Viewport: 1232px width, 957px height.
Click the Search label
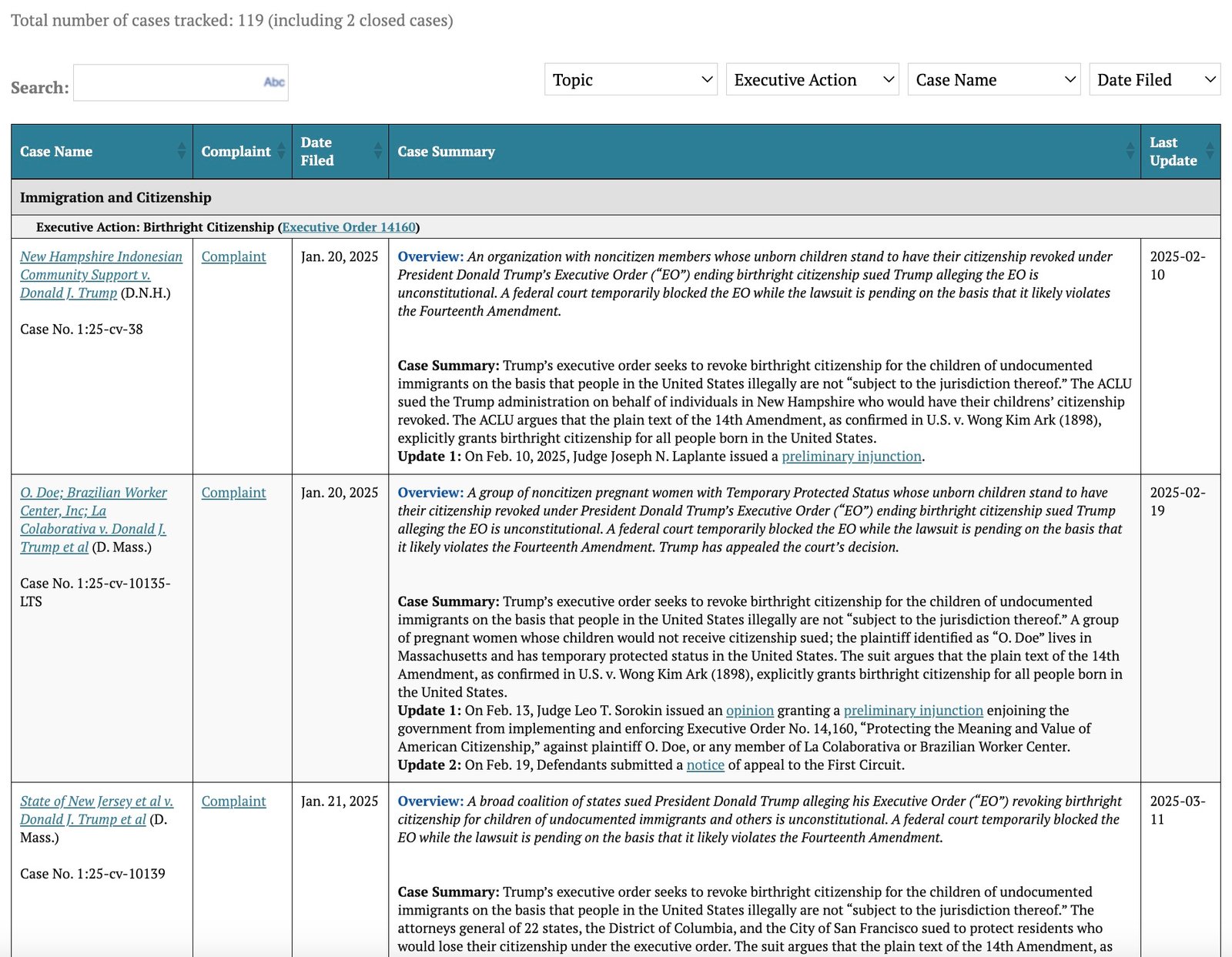coord(40,88)
